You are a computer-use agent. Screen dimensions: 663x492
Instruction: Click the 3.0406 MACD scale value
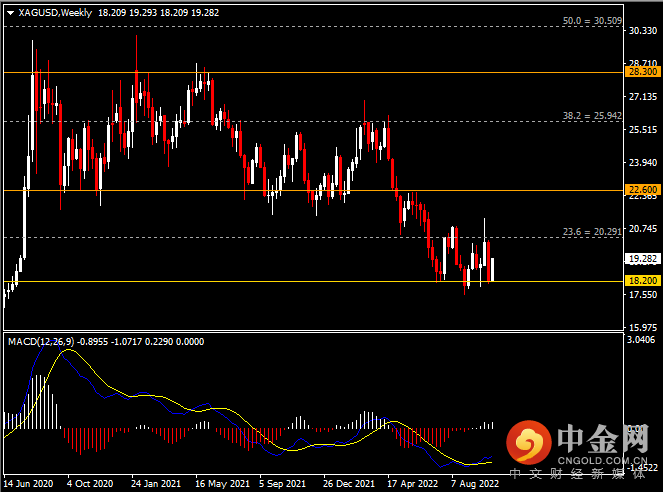[x=641, y=339]
